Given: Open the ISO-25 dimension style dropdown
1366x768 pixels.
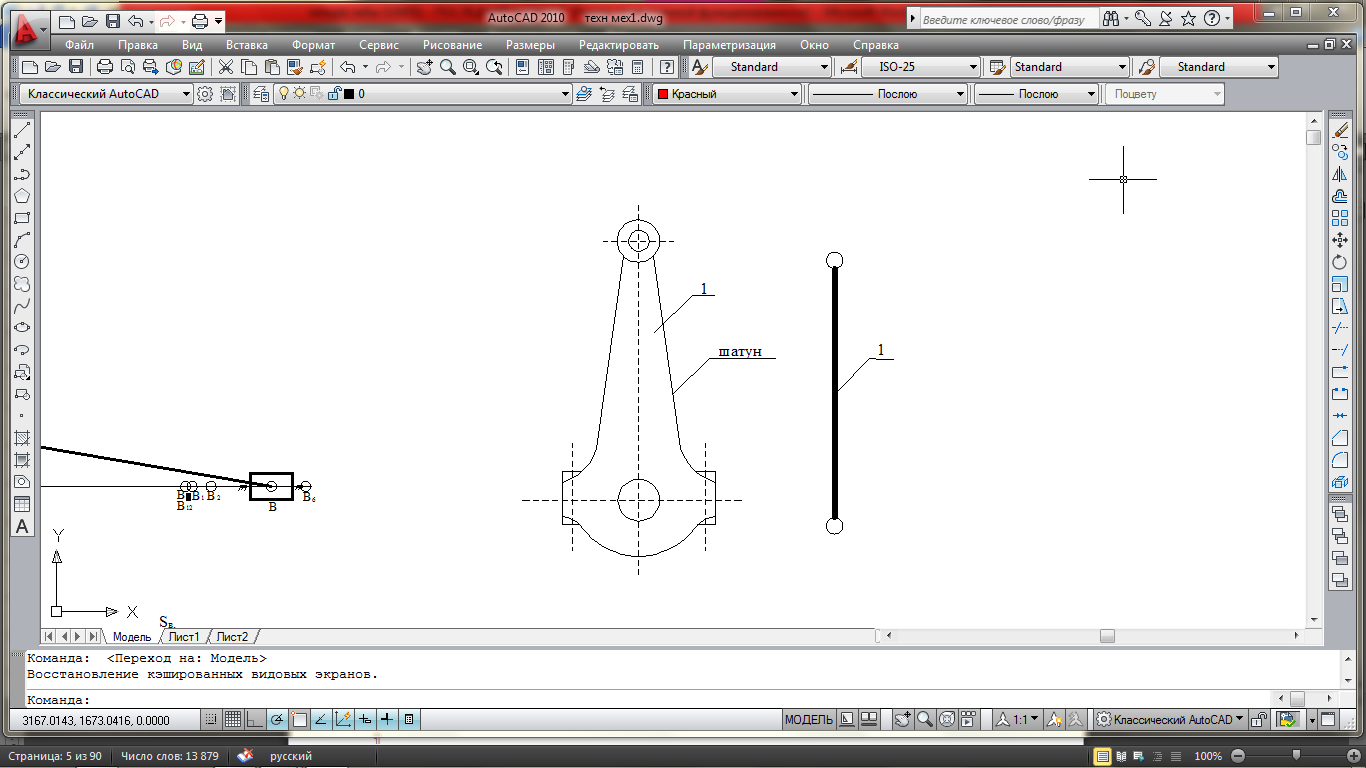Looking at the screenshot, I should point(920,67).
